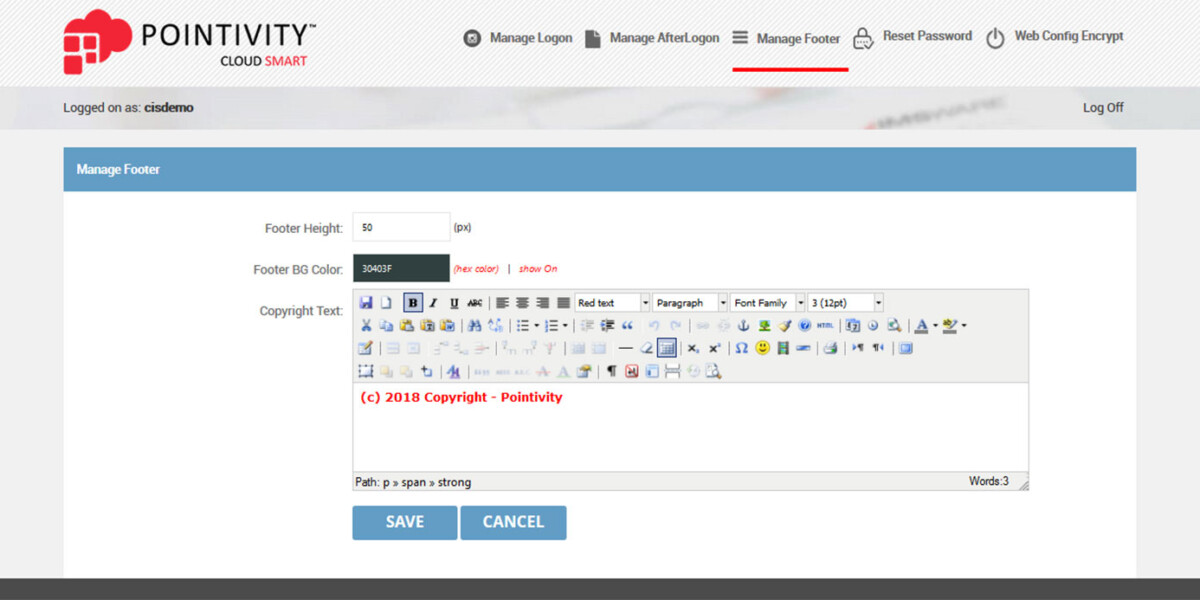Open the HTML source editor

tap(825, 326)
